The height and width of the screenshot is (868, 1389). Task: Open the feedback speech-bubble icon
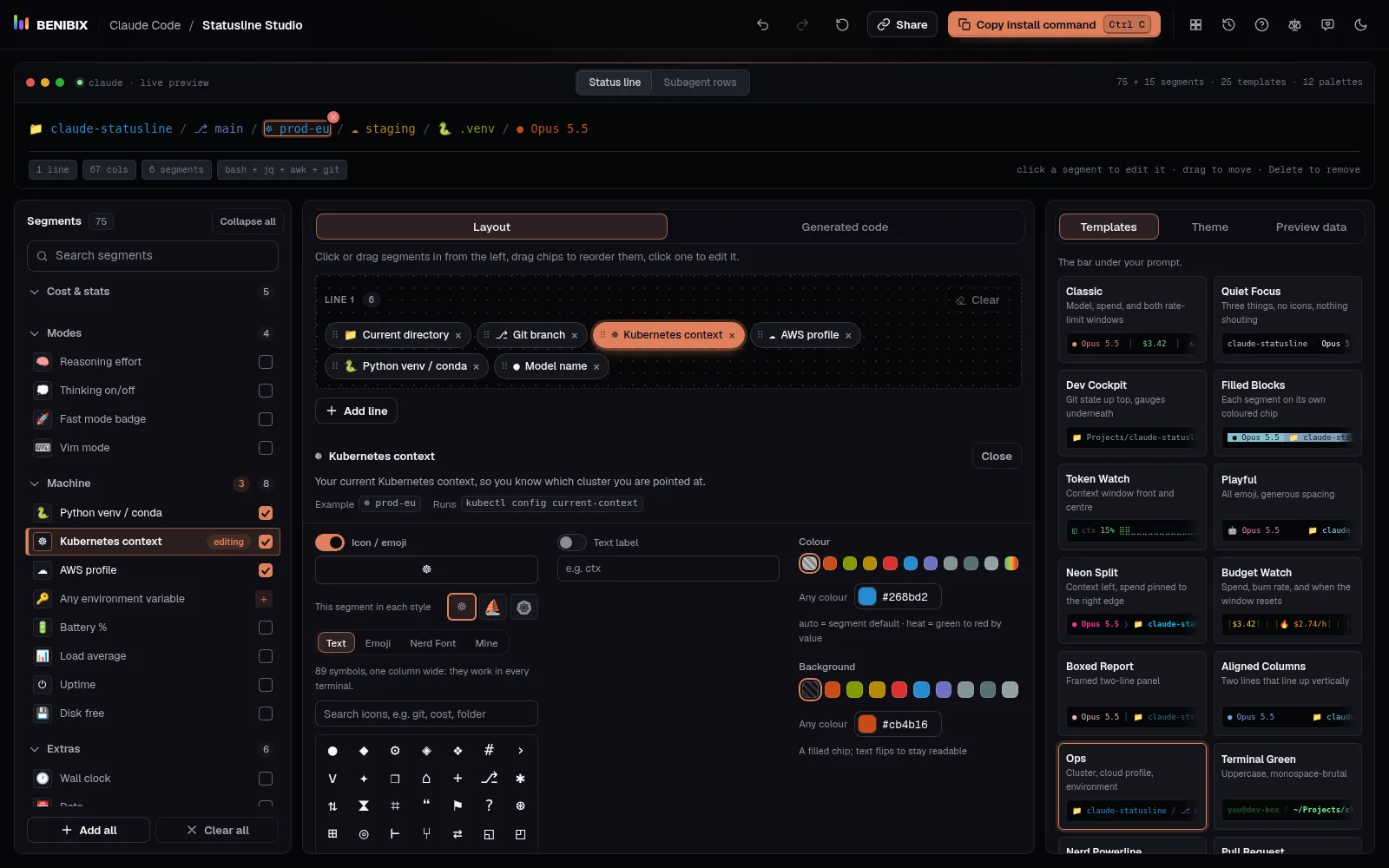pyautogui.click(x=1327, y=25)
